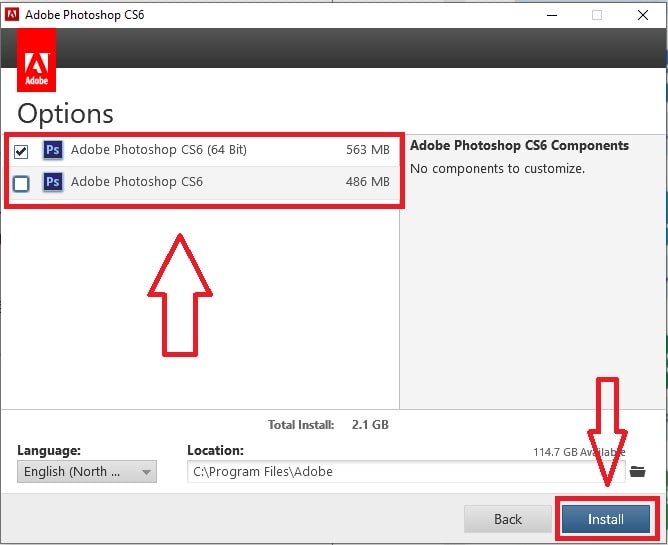This screenshot has height=545, width=668.
Task: Click the '114.7 GB Available' text
Action: [579, 452]
